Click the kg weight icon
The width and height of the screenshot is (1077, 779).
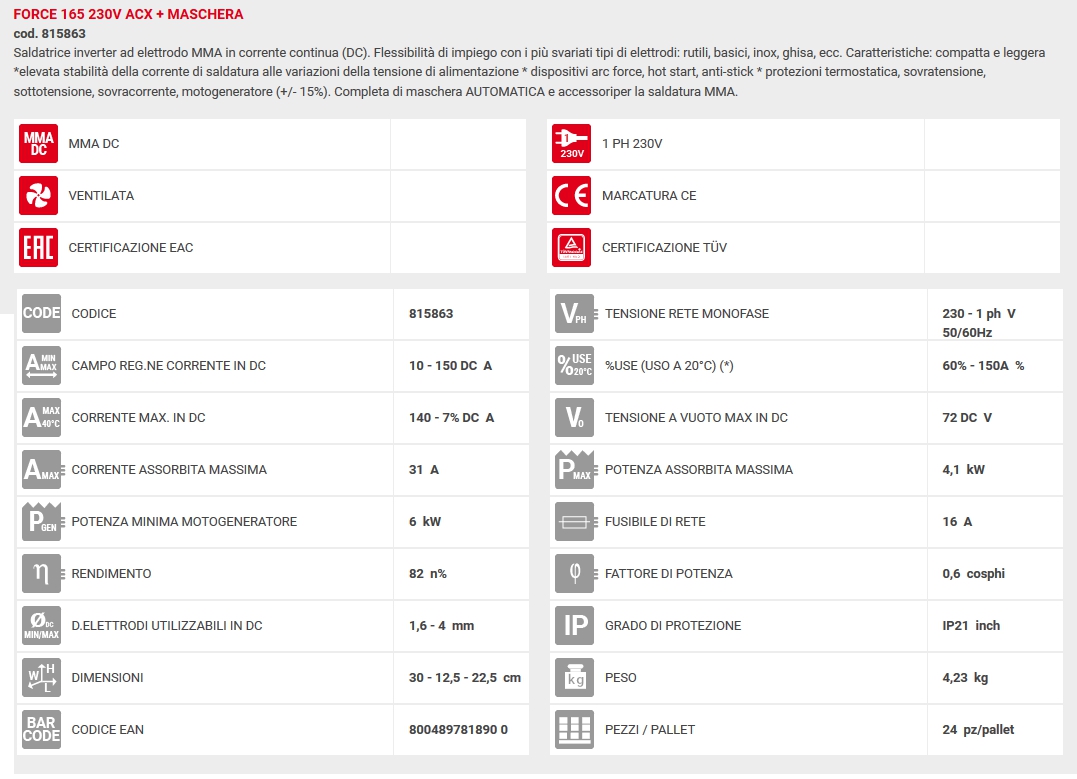(x=575, y=678)
